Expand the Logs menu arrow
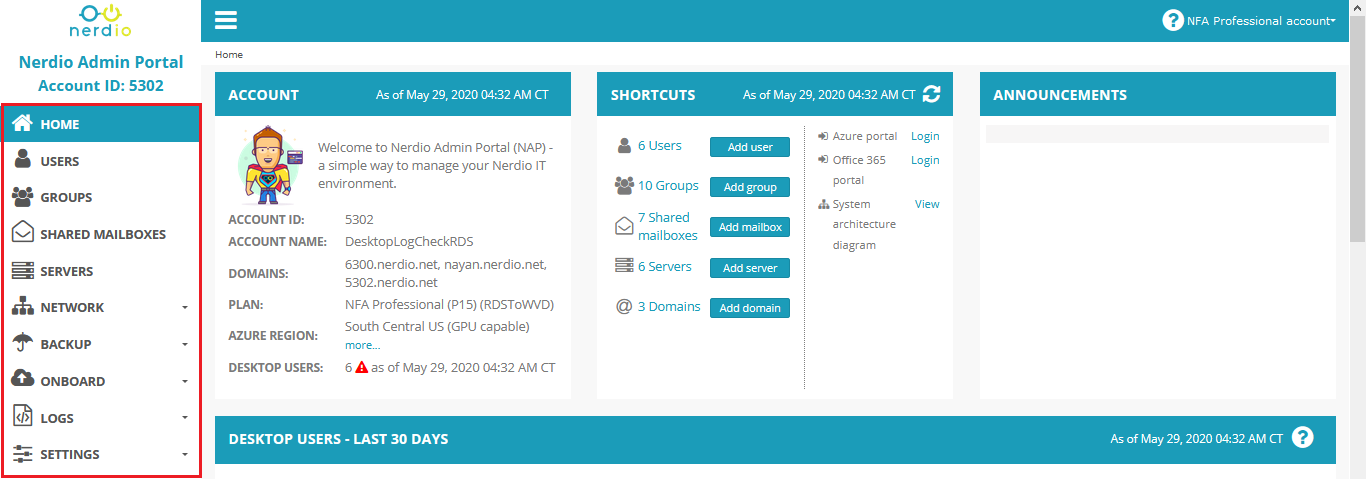Viewport: 1366px width, 479px height. tap(185, 418)
